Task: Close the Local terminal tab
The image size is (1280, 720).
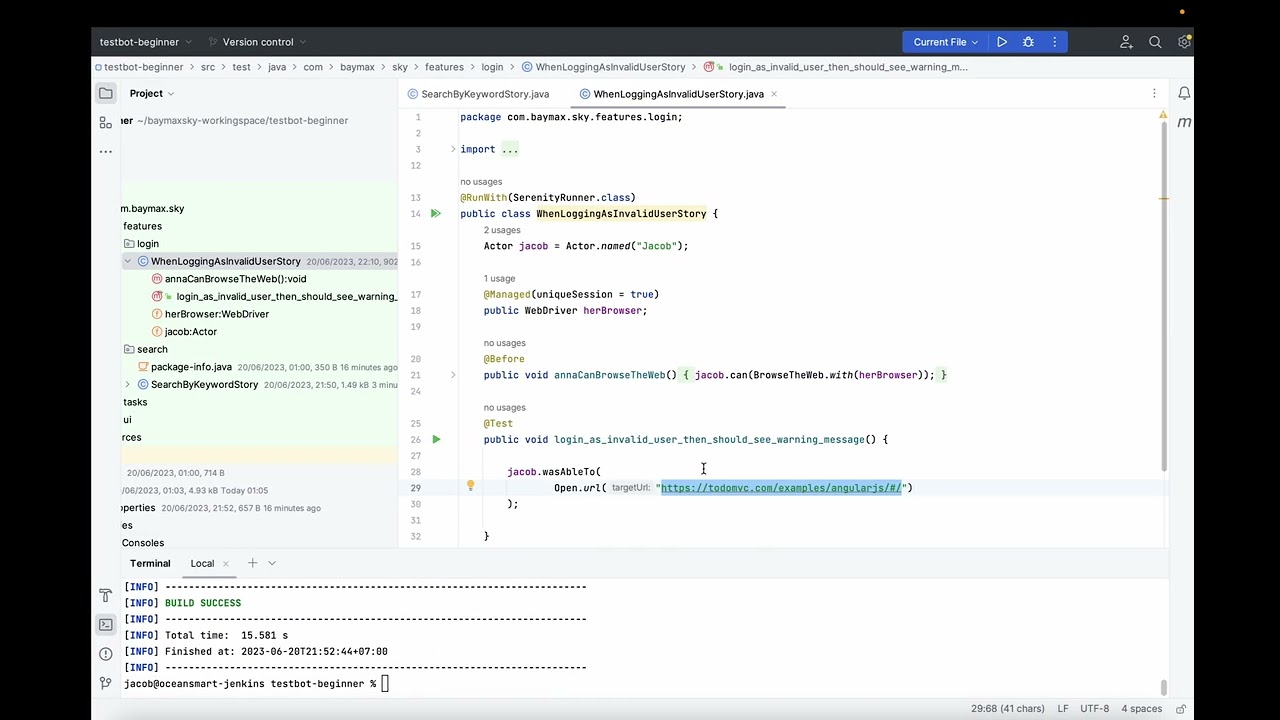Action: tap(225, 564)
